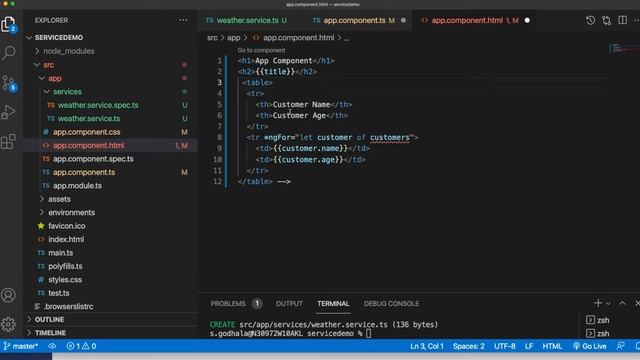640x360 pixels.
Task: Open the terminal launch profile dropdown arrow
Action: 608,304
